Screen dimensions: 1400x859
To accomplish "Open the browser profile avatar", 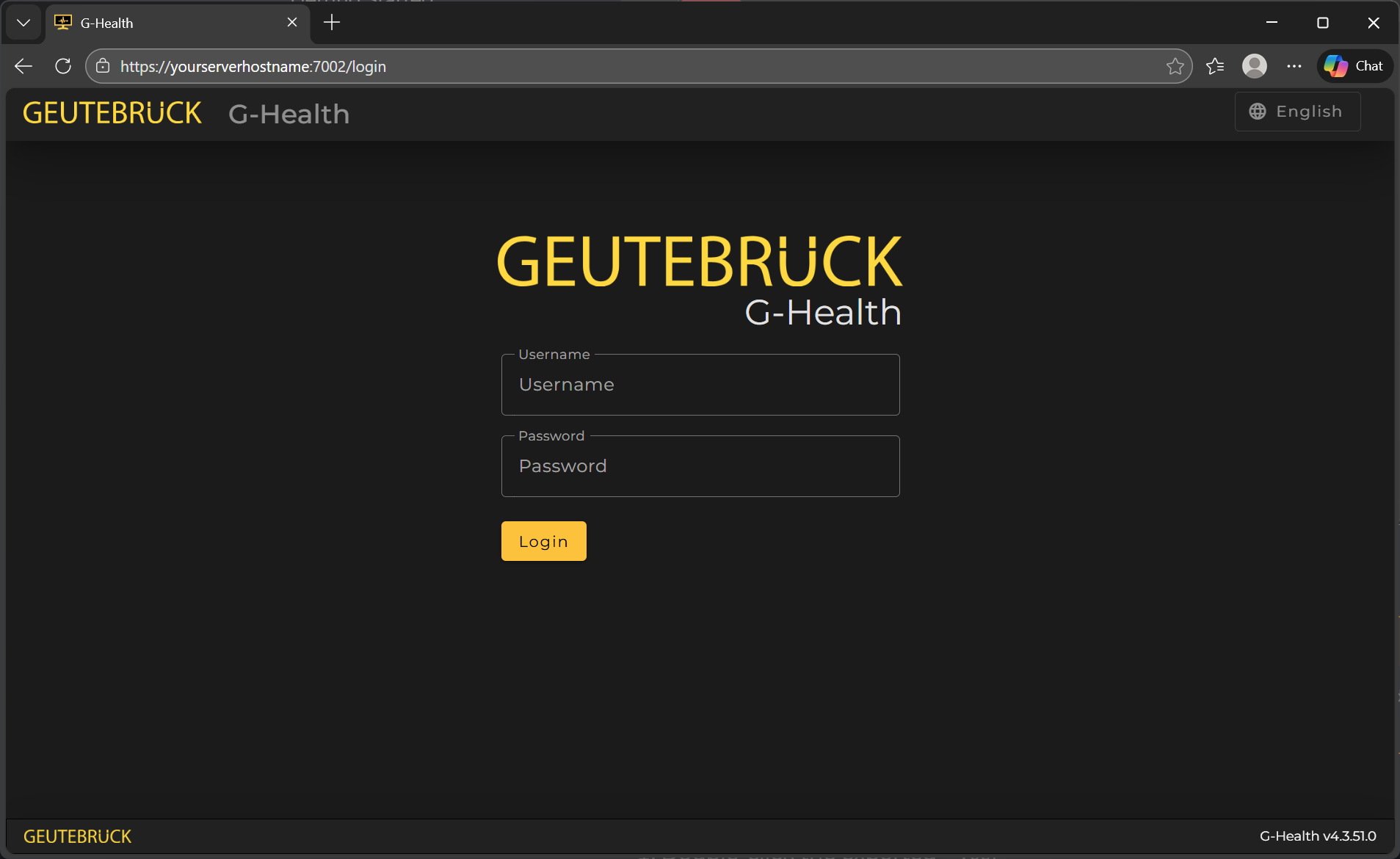I will click(1254, 66).
